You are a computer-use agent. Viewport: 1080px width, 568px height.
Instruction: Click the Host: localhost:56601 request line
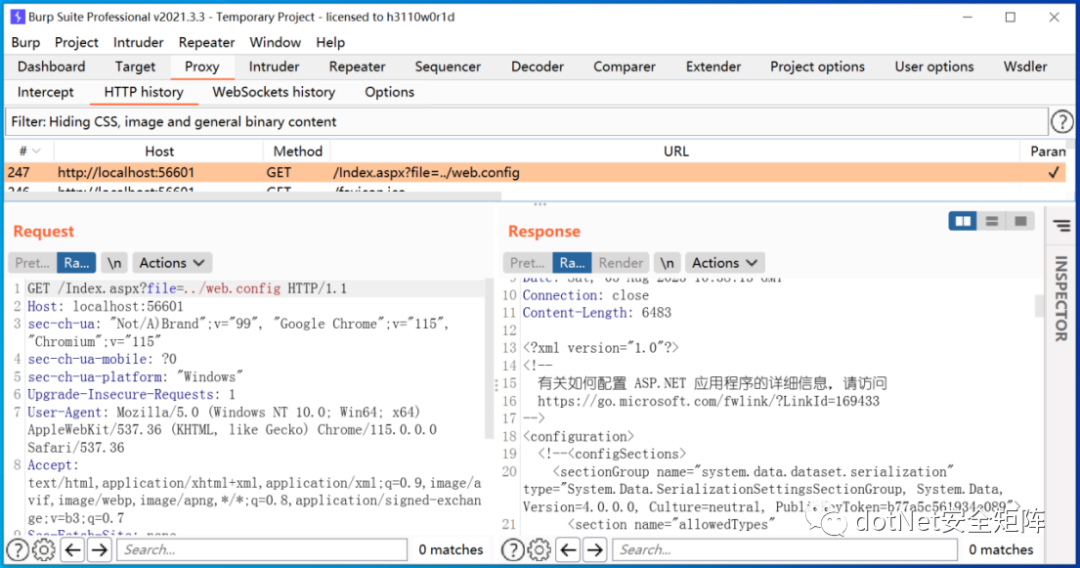(x=105, y=306)
